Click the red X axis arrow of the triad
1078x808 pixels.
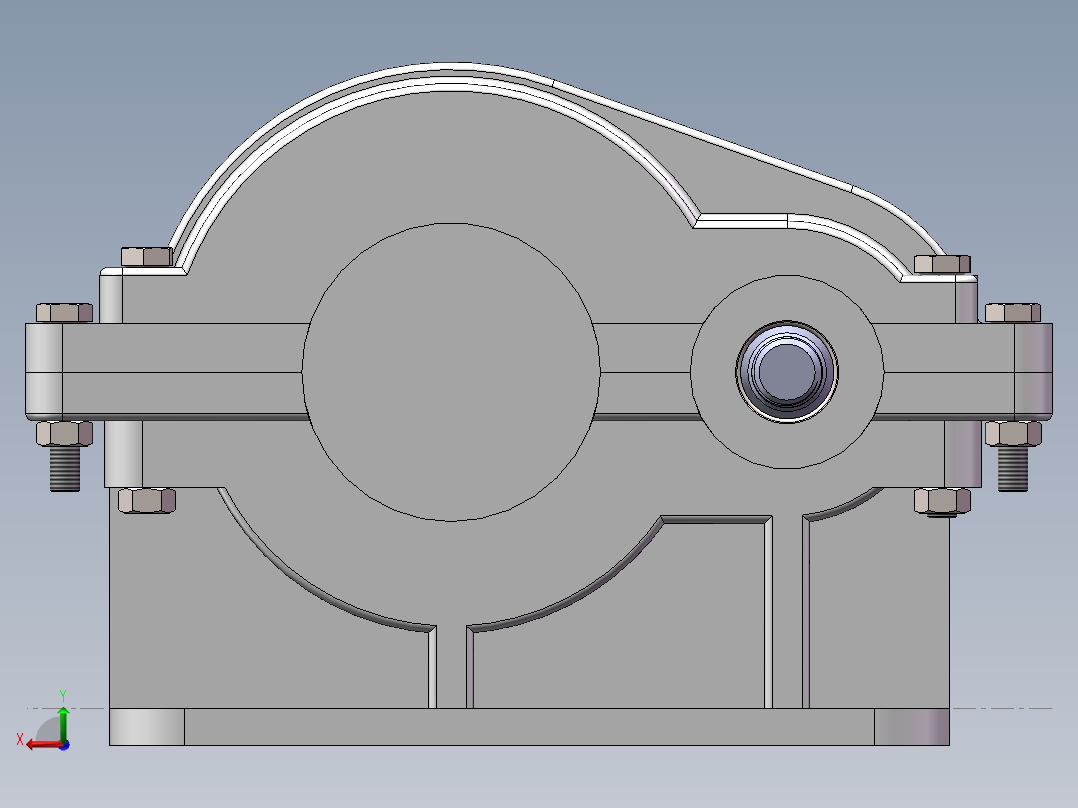tap(43, 745)
